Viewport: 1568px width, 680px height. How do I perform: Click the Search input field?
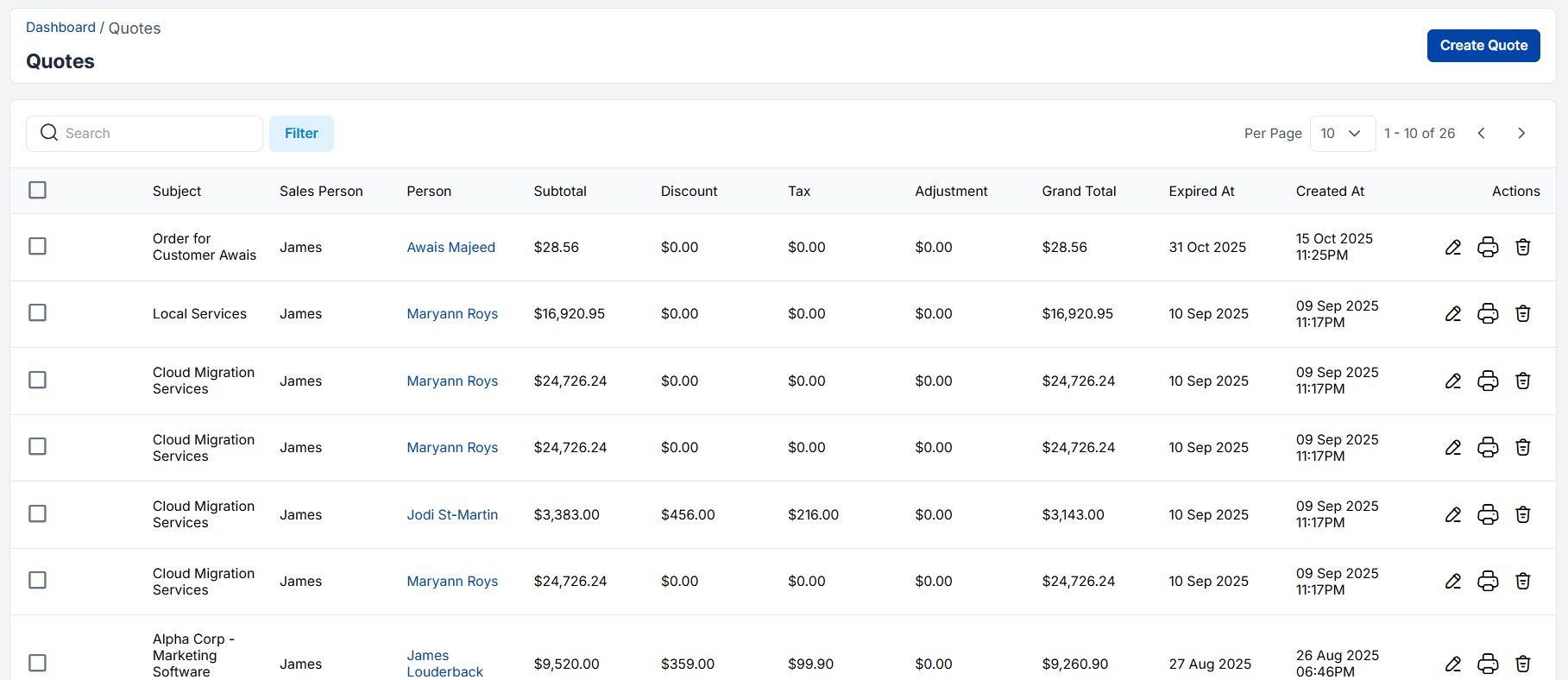click(155, 134)
